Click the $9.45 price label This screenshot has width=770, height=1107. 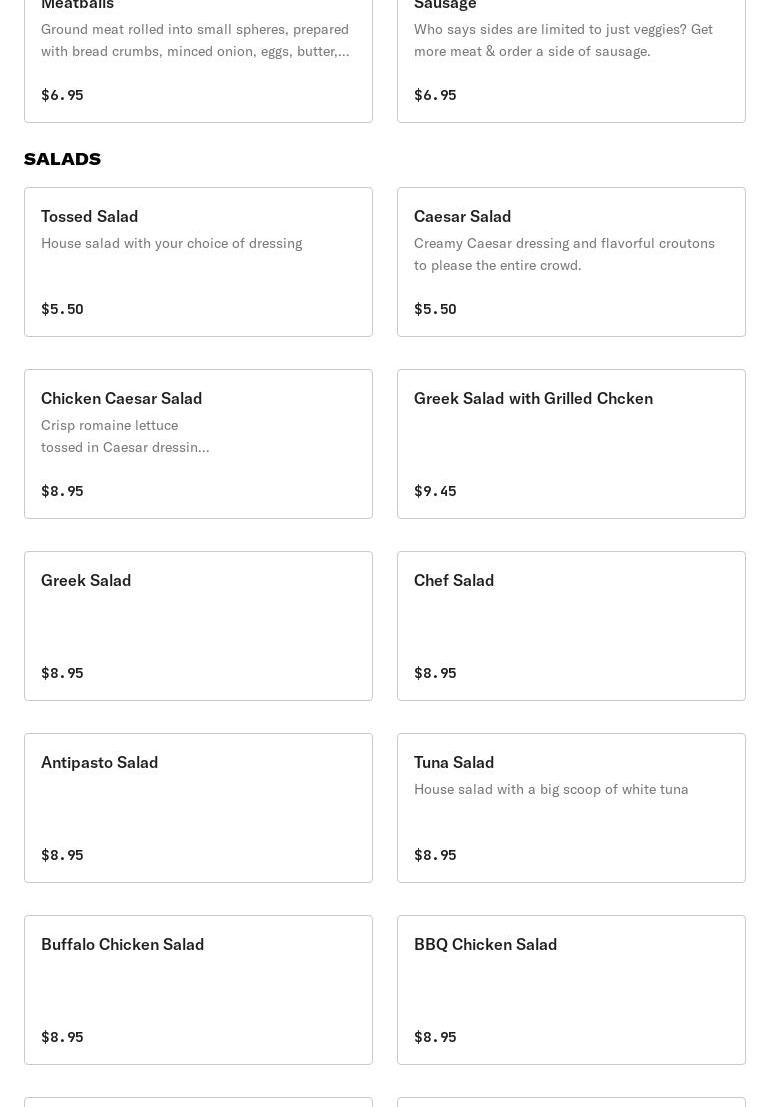click(435, 491)
